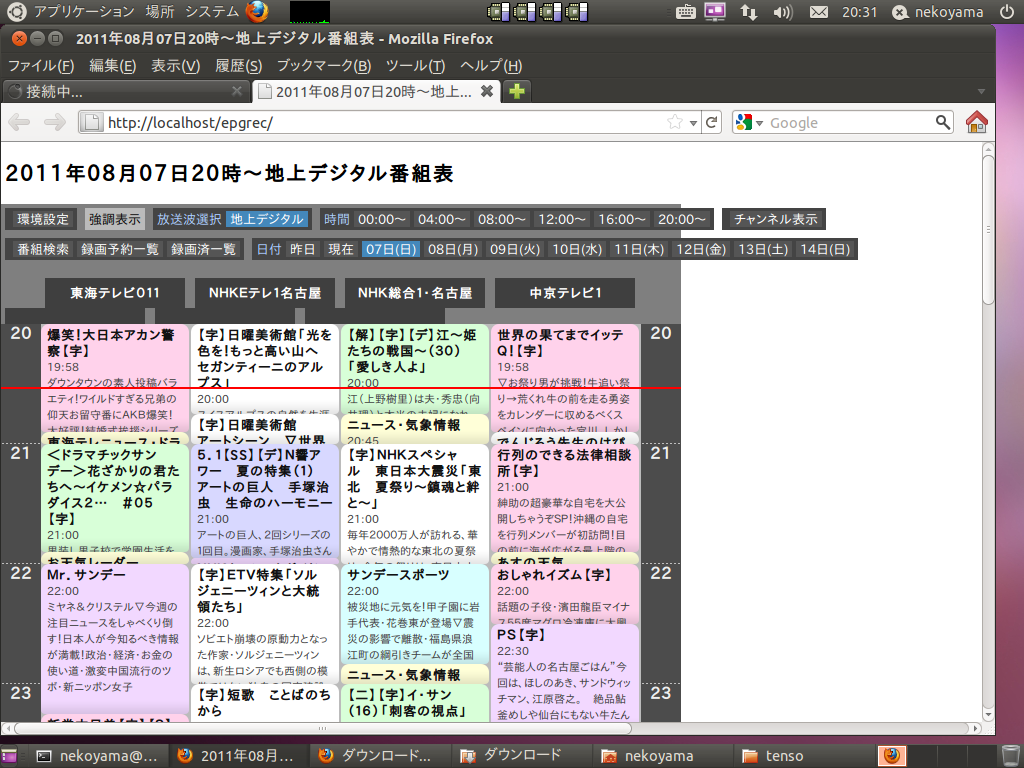The height and width of the screenshot is (768, 1024).
Task: Open a new tab with the plus icon
Action: (517, 91)
